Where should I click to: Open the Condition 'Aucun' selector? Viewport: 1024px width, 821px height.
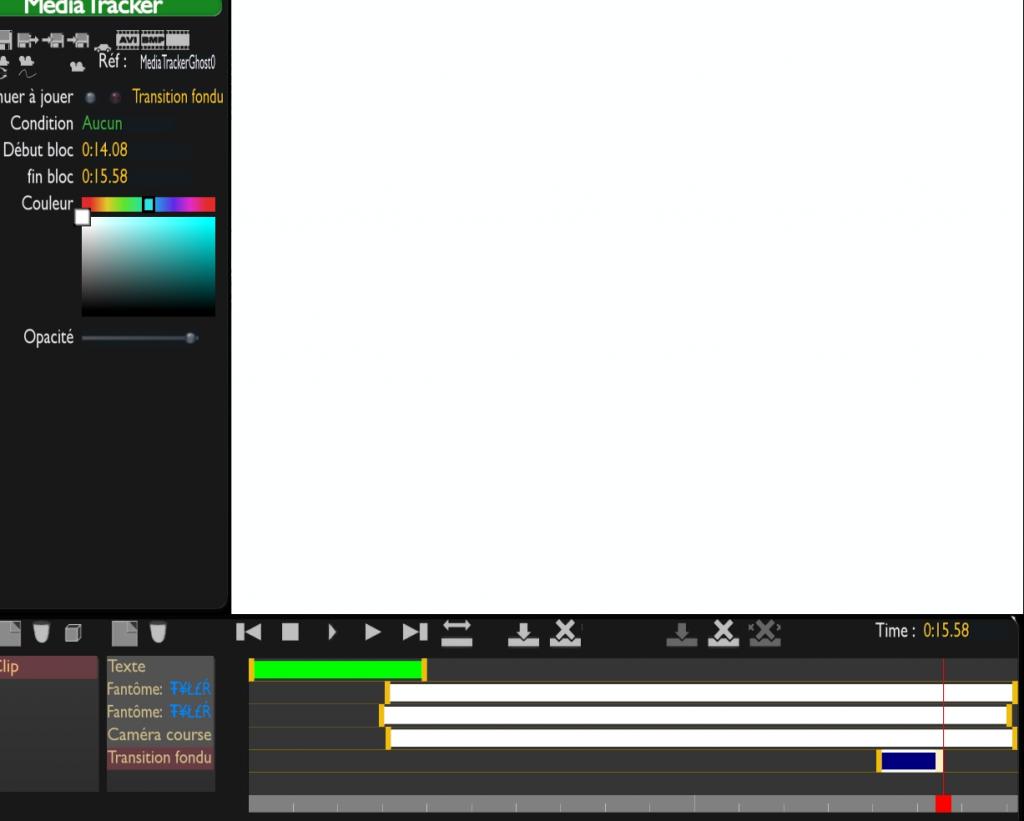click(x=102, y=123)
